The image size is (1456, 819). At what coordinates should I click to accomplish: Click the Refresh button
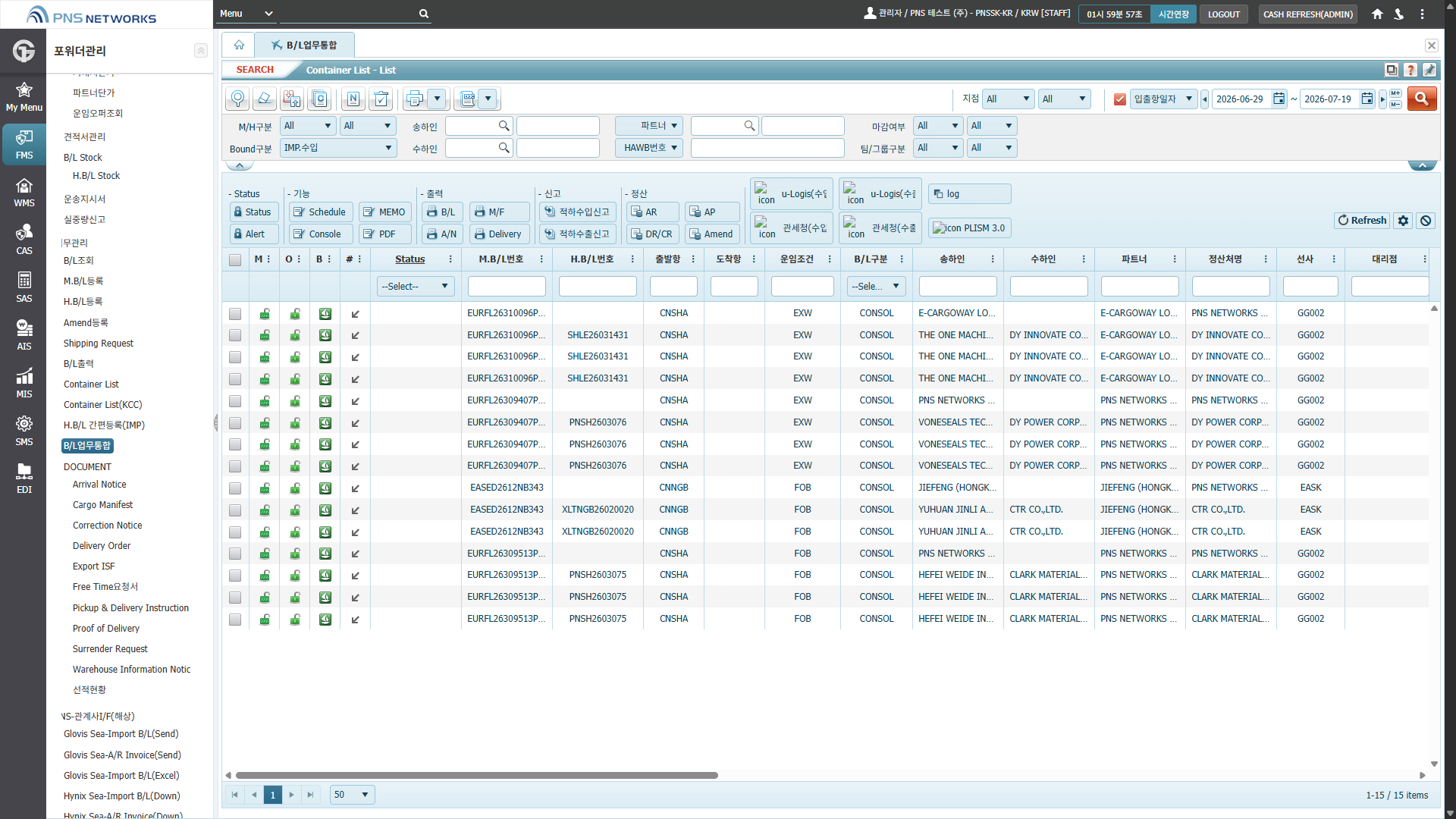1362,221
